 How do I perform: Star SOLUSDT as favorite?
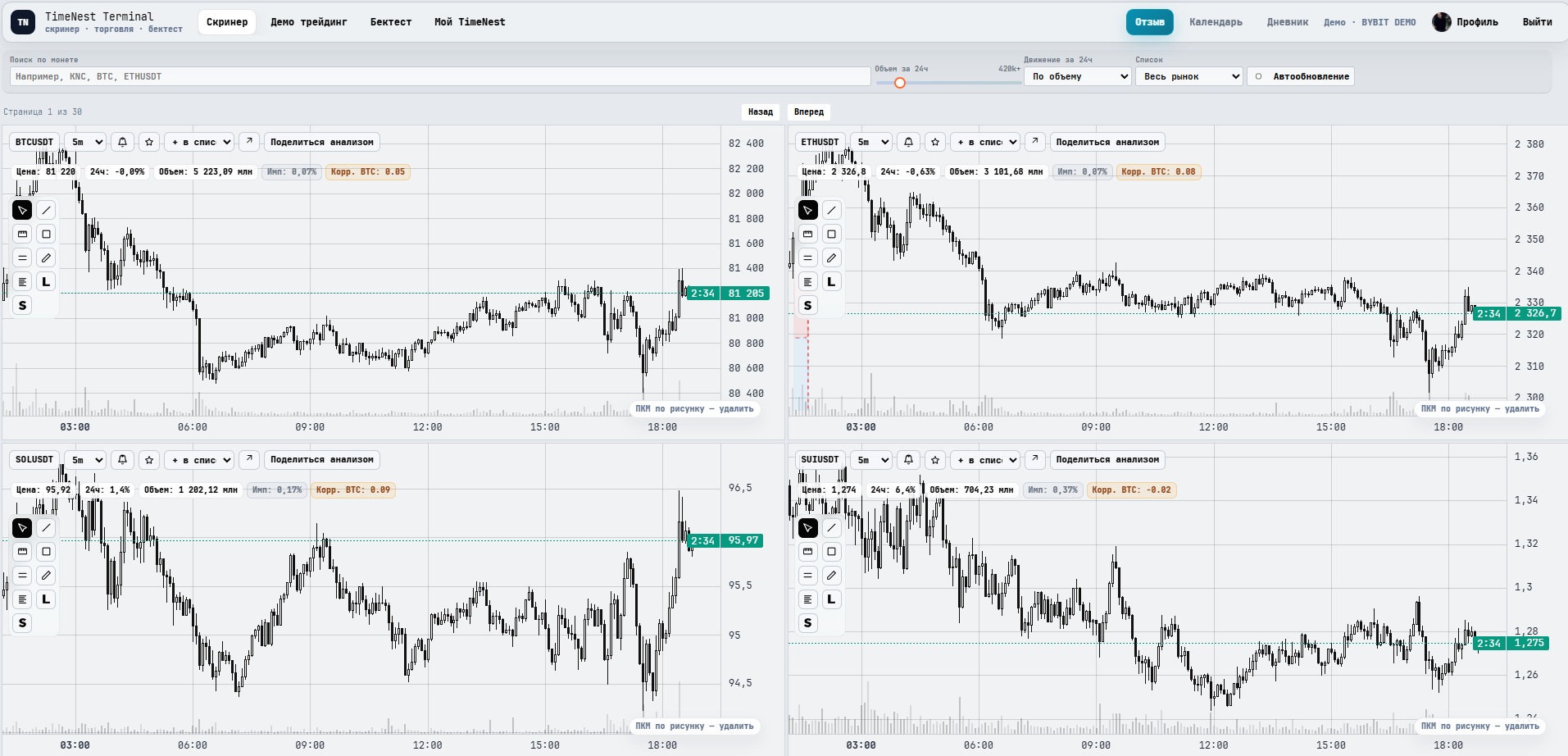coord(149,460)
